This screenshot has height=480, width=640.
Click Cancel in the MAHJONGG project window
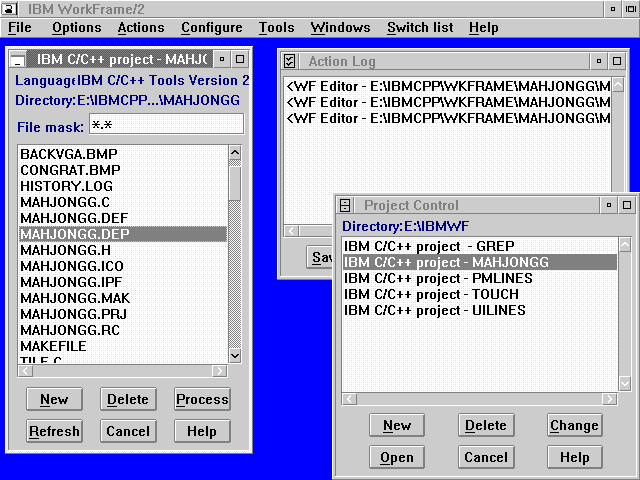pyautogui.click(x=128, y=431)
